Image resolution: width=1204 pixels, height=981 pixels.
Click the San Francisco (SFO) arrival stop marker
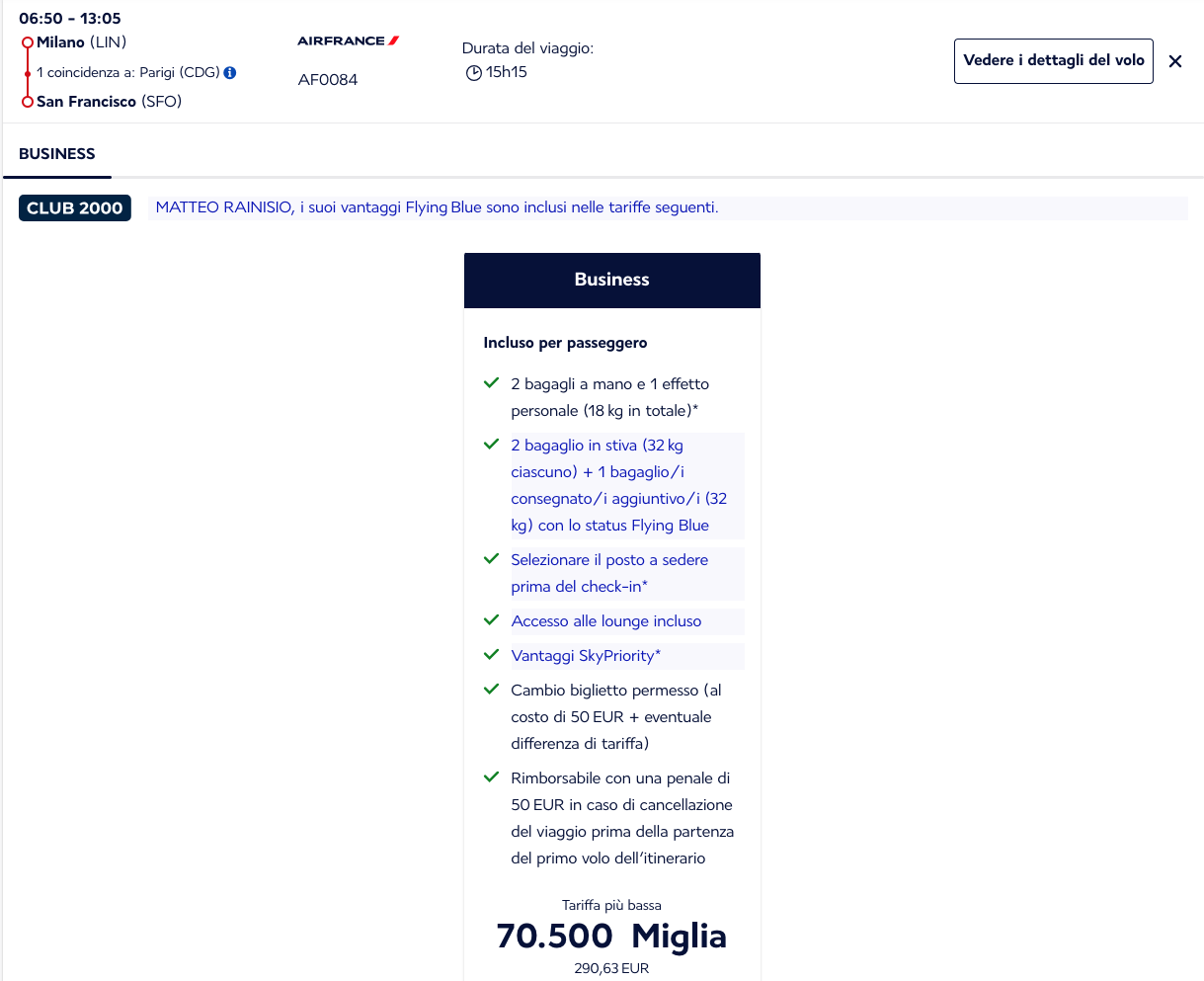pyautogui.click(x=28, y=102)
